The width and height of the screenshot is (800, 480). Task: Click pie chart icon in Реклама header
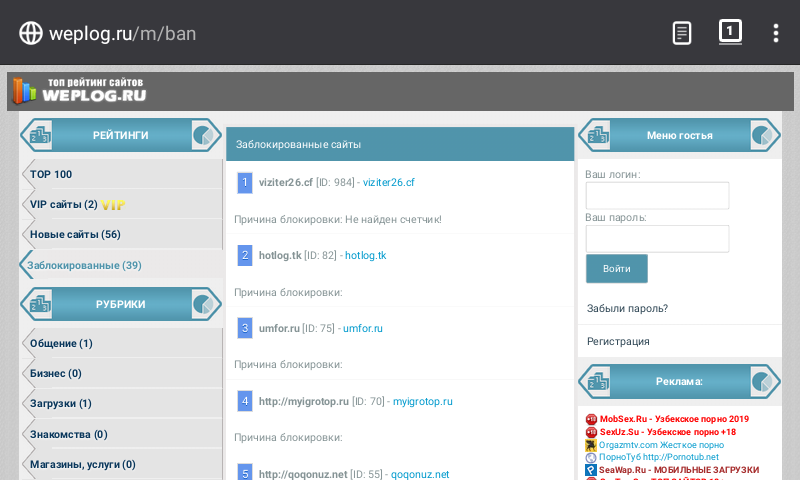point(763,382)
